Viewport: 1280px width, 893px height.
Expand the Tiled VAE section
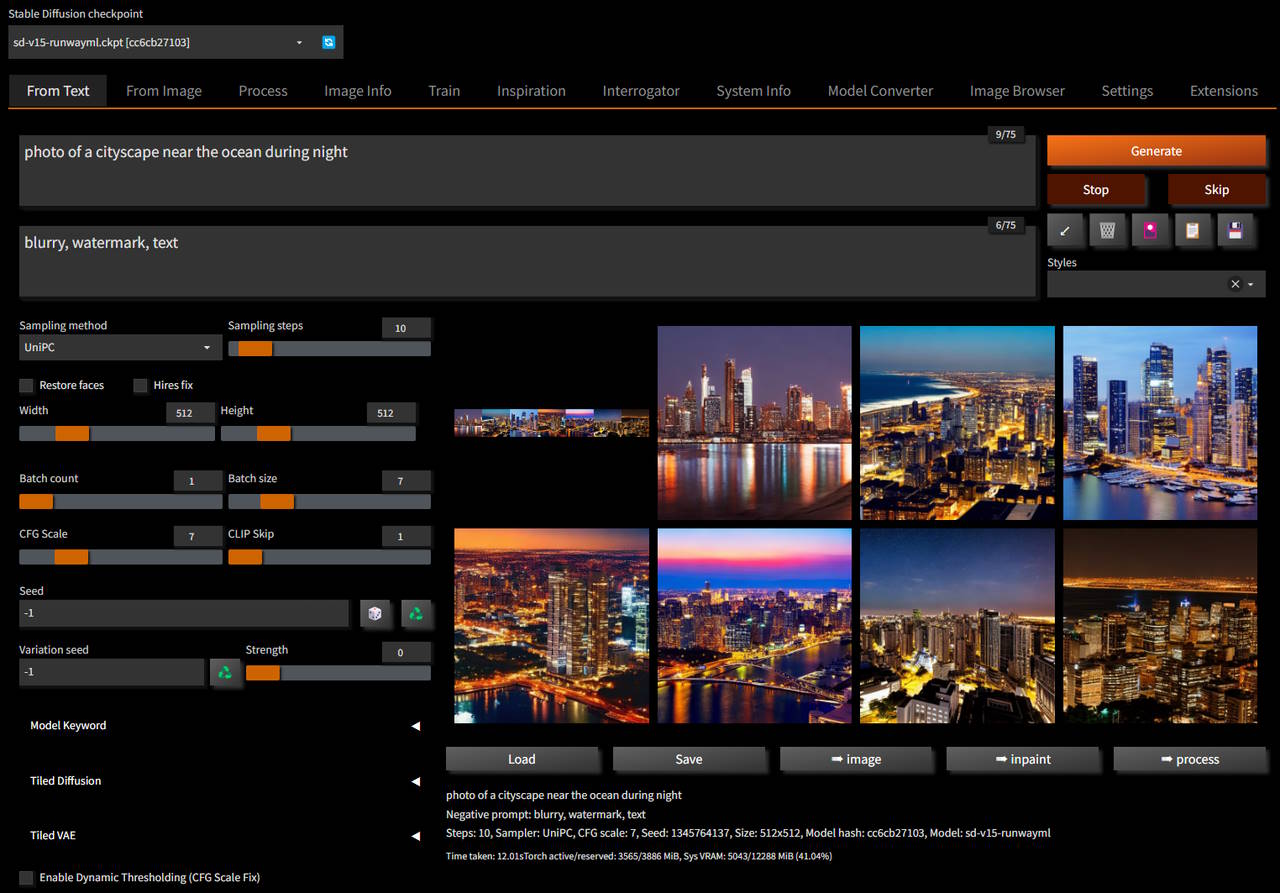coord(225,835)
